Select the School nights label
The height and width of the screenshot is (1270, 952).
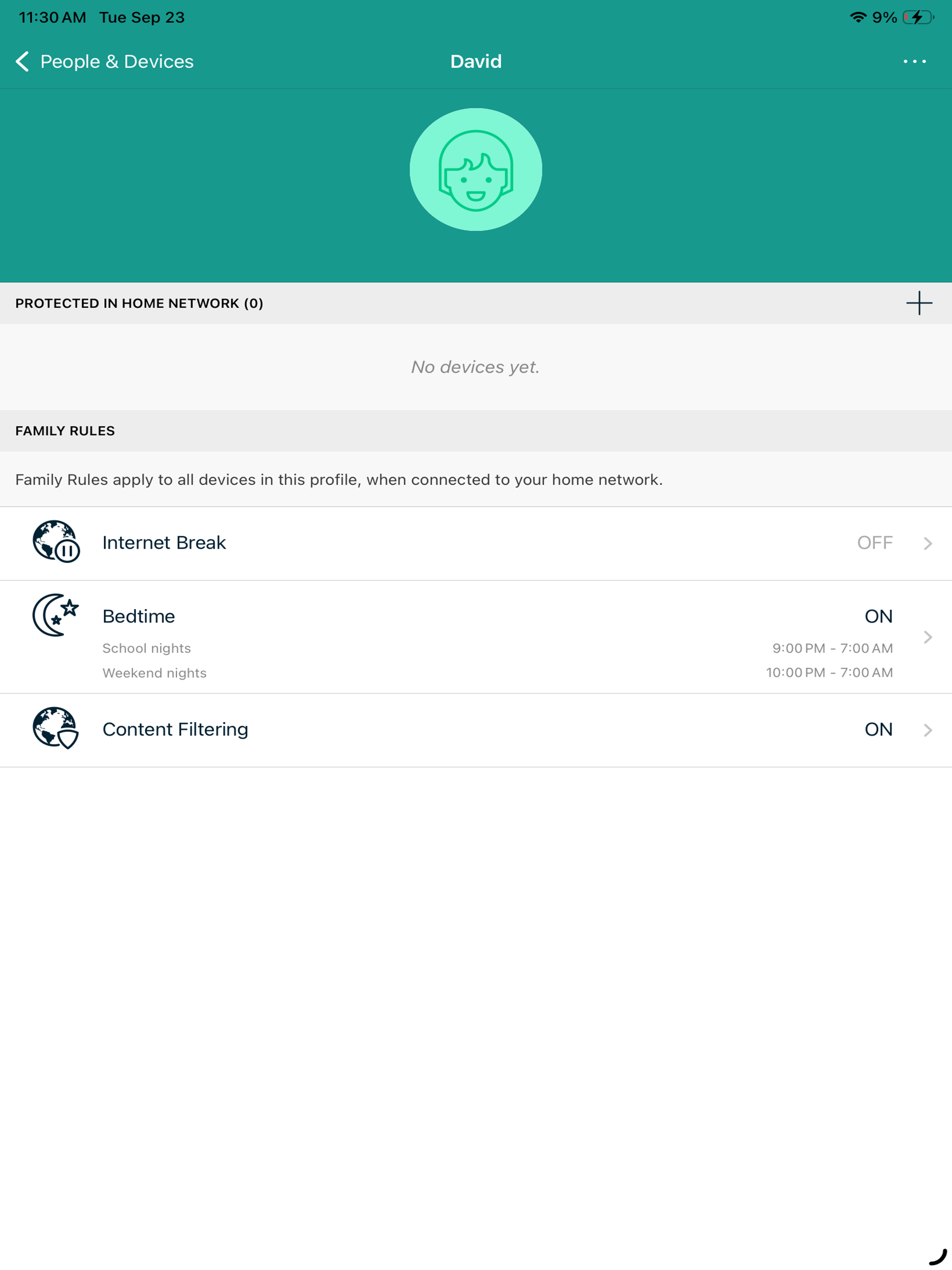pyautogui.click(x=146, y=648)
